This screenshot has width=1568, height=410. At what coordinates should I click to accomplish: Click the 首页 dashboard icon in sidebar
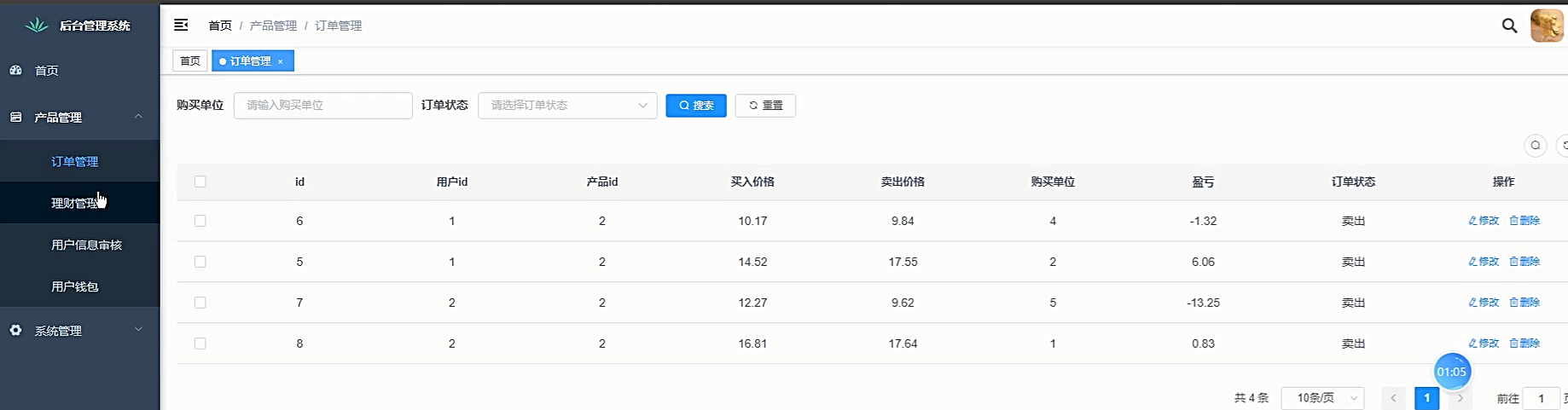click(x=16, y=71)
